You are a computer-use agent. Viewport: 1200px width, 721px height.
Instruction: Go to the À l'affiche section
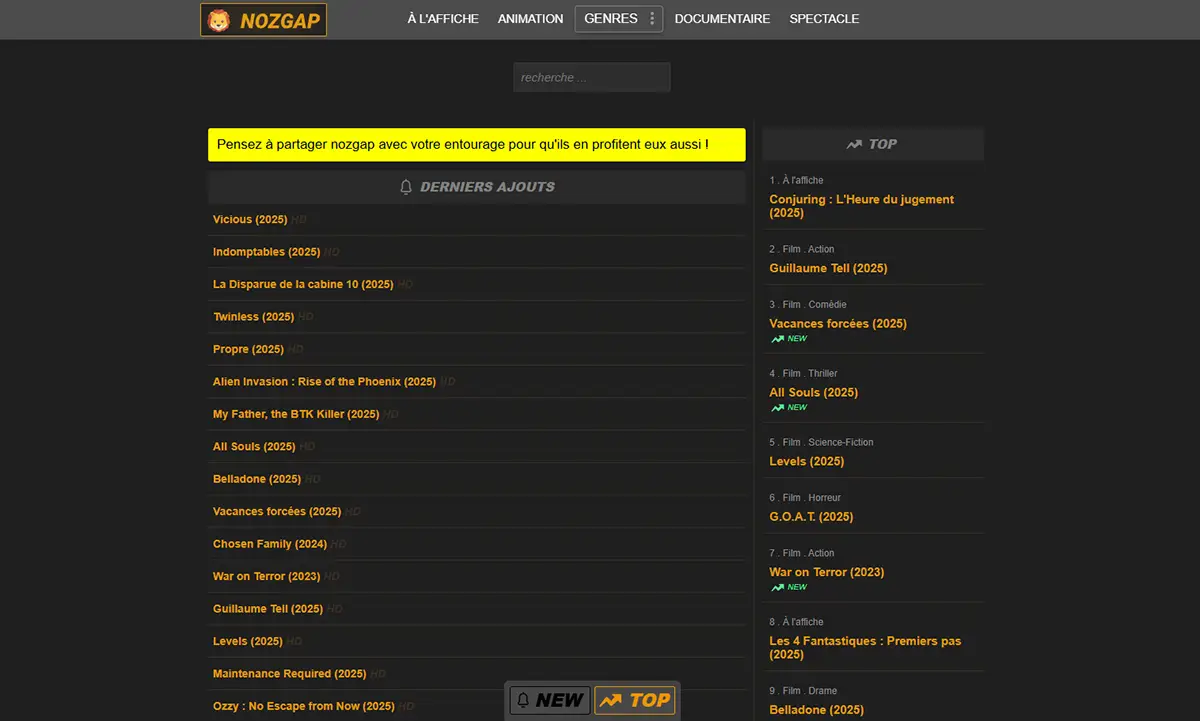point(443,19)
